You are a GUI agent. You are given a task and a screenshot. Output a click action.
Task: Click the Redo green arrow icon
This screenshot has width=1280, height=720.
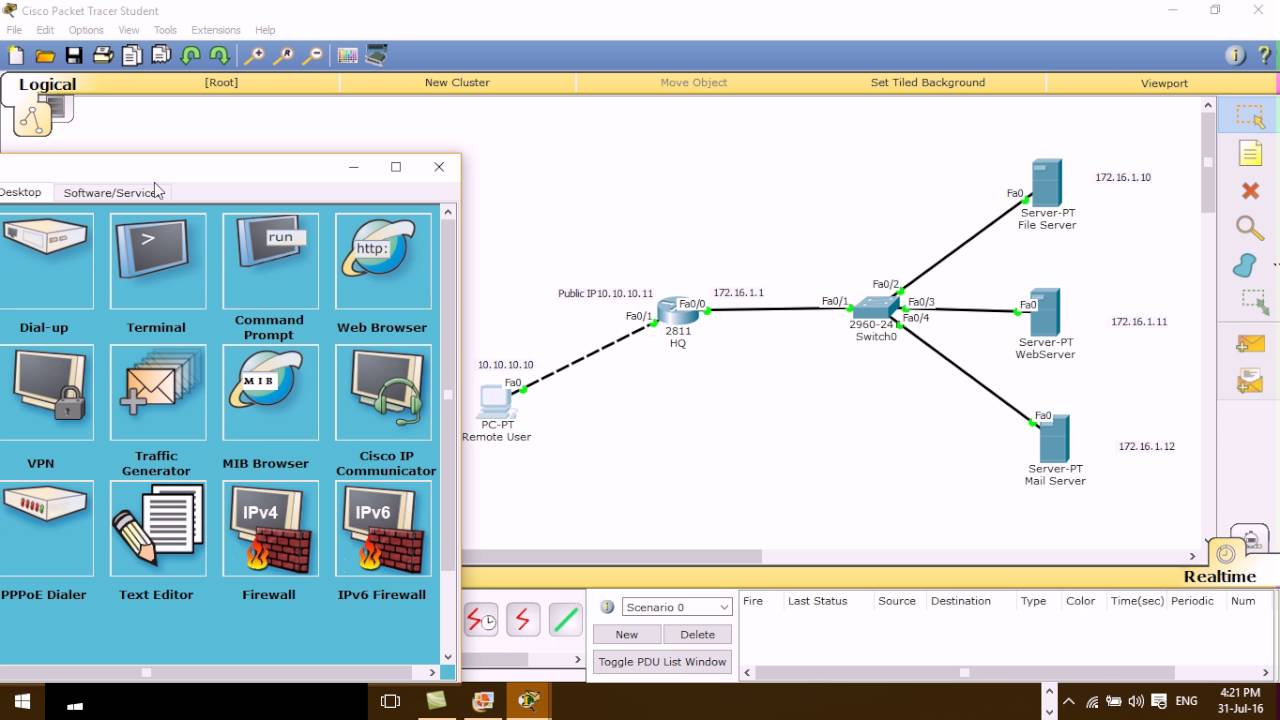(219, 55)
